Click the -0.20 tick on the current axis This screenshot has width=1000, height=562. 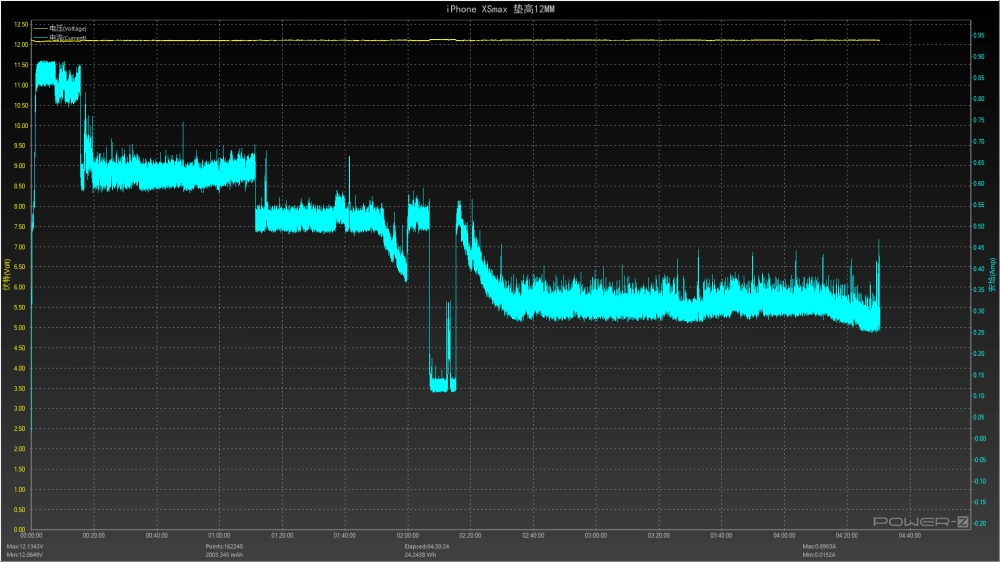(979, 524)
